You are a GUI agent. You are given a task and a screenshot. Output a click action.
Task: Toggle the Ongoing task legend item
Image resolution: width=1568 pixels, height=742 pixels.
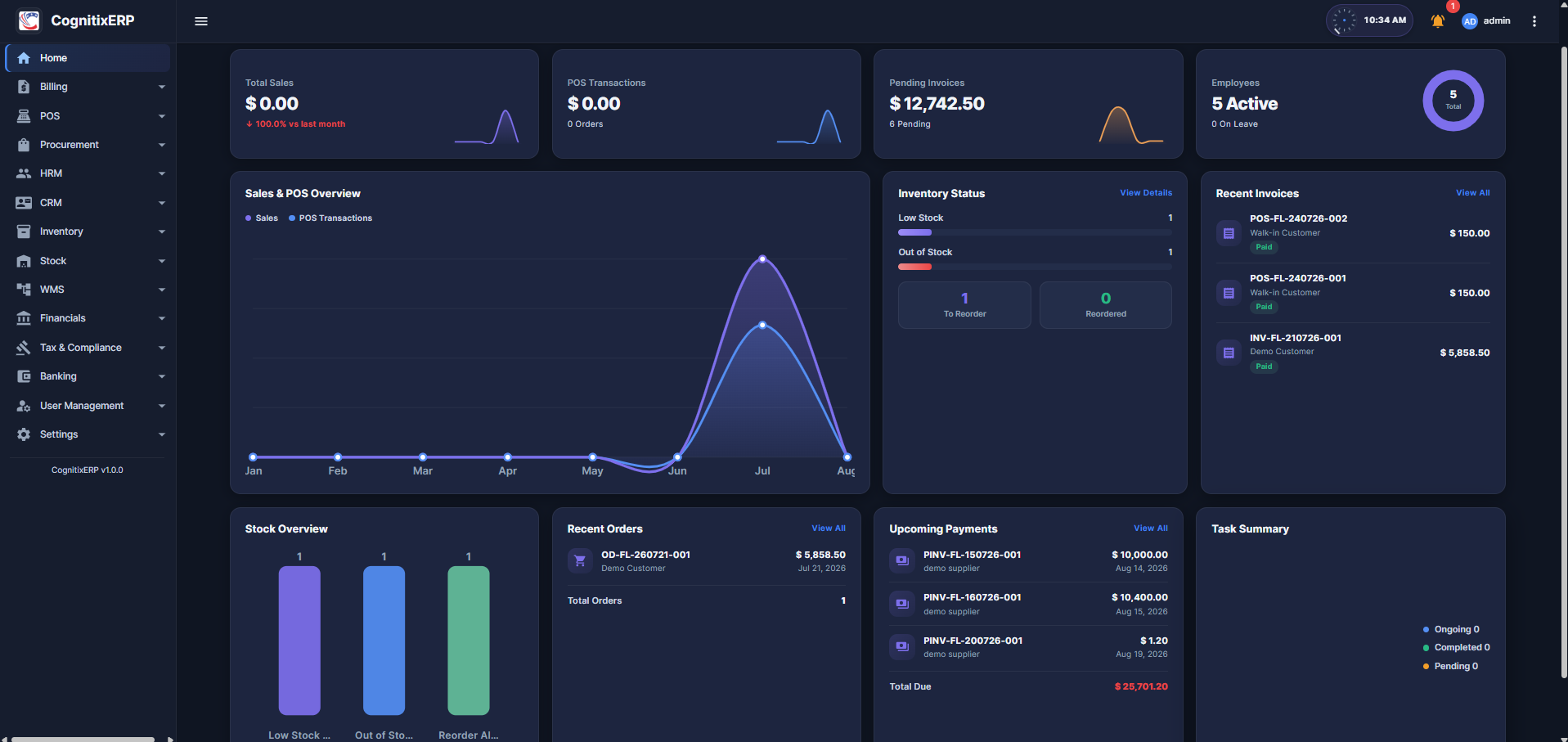tap(1451, 630)
